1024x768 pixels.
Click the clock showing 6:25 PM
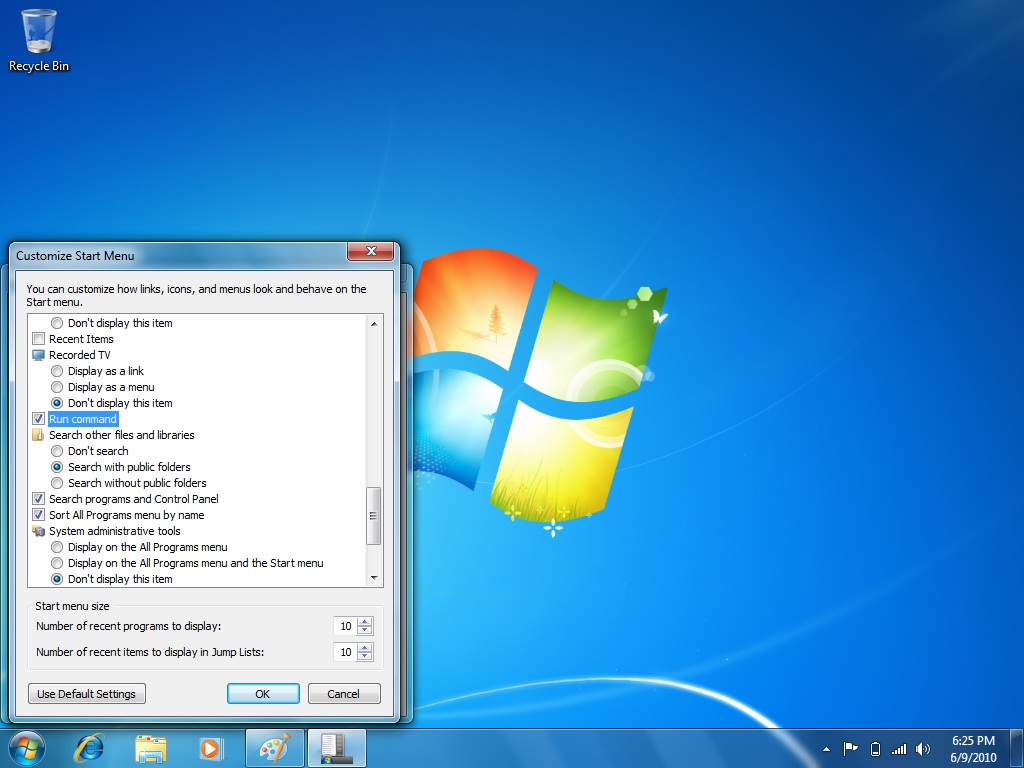pos(973,741)
